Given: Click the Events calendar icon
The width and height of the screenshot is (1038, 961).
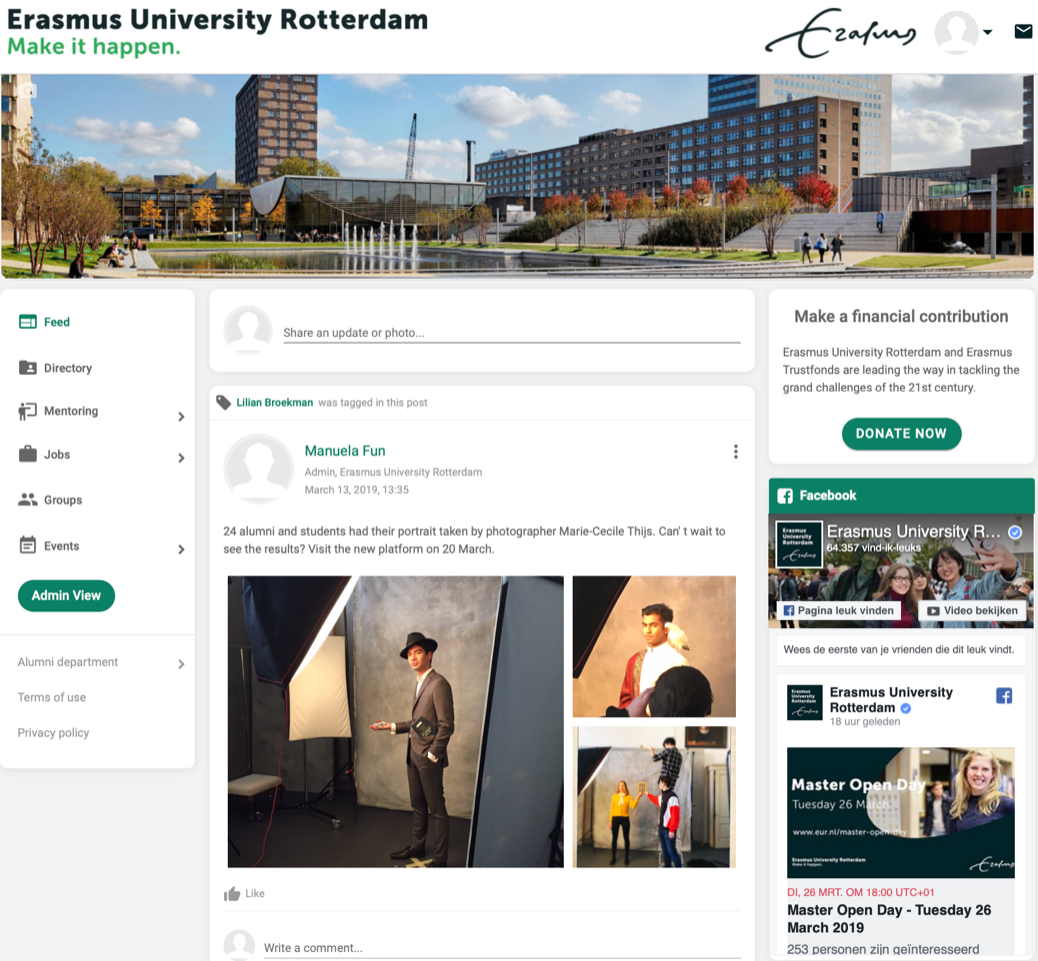Looking at the screenshot, I should 28,545.
